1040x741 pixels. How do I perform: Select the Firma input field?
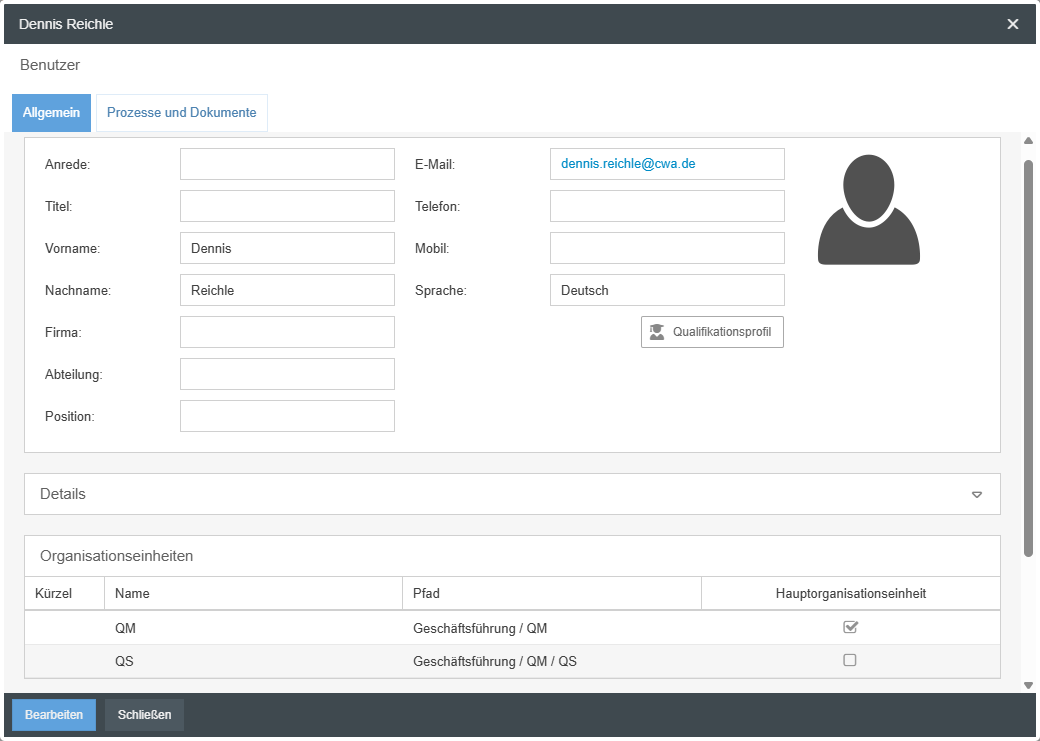click(287, 332)
